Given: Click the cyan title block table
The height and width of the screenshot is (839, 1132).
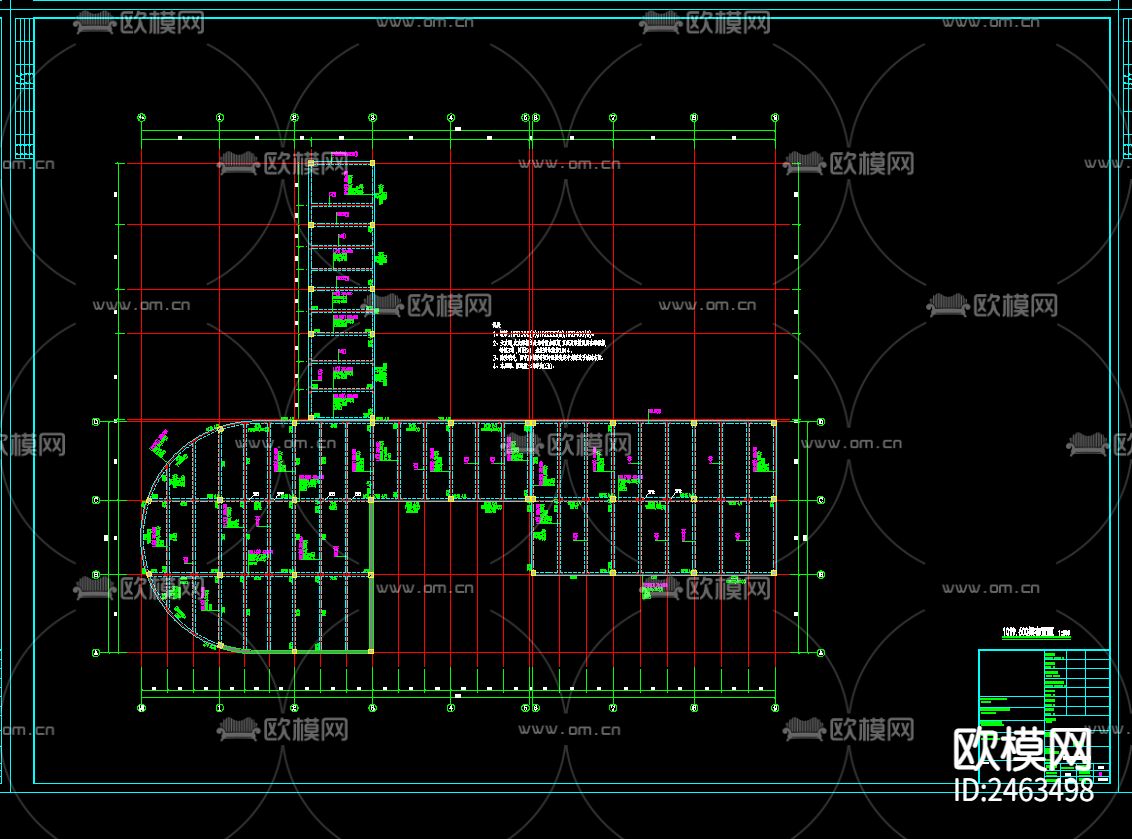Looking at the screenshot, I should 1044,715.
